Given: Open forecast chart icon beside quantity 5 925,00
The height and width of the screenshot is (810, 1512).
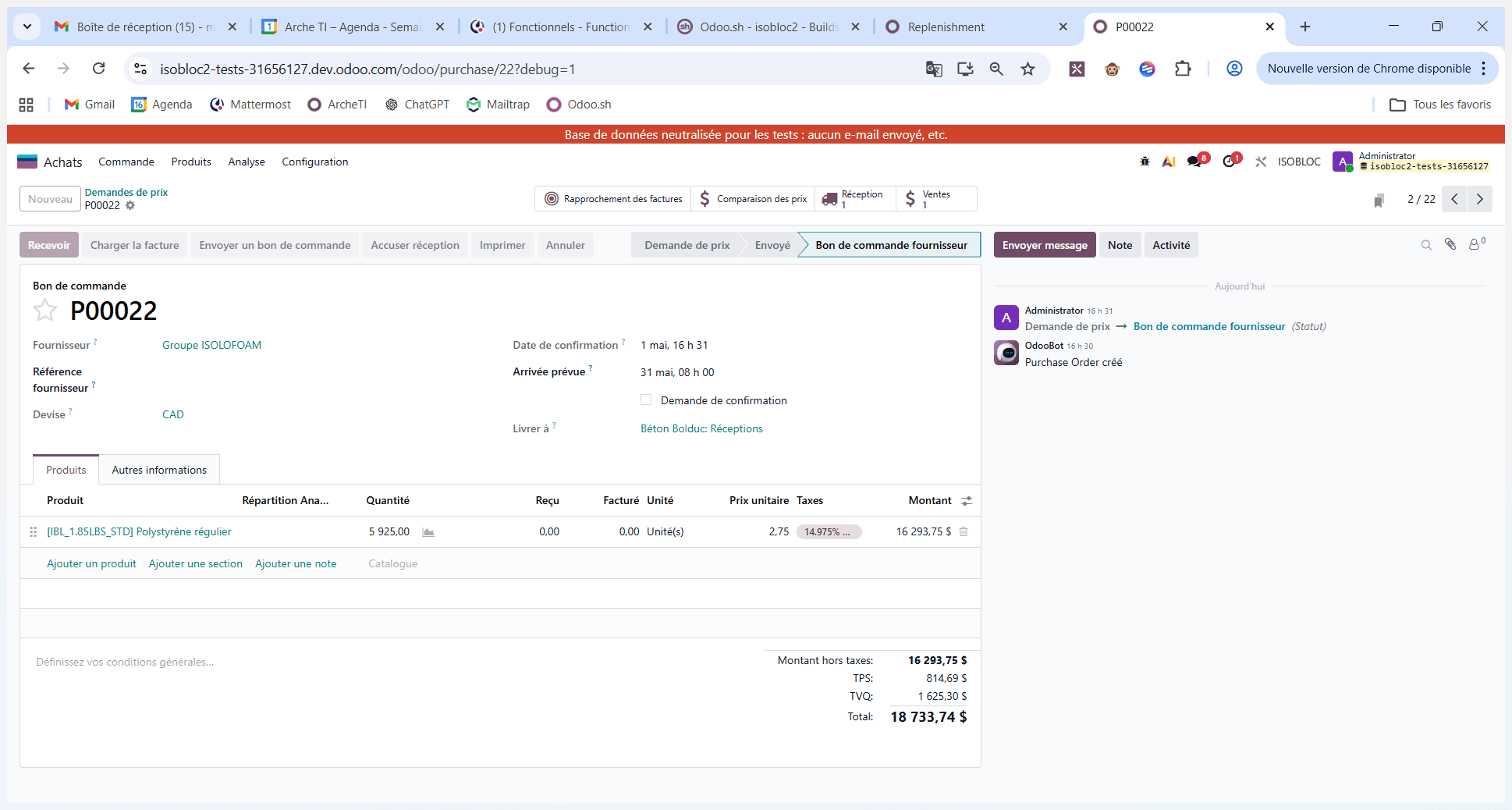Looking at the screenshot, I should (428, 532).
